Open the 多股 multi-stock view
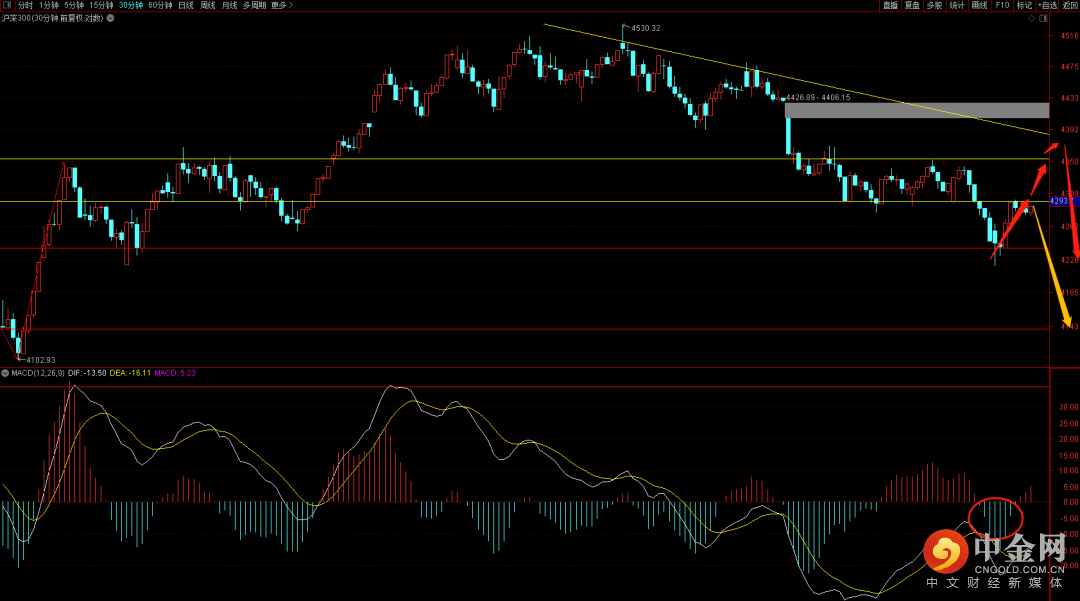This screenshot has width=1080, height=601. pyautogui.click(x=934, y=5)
